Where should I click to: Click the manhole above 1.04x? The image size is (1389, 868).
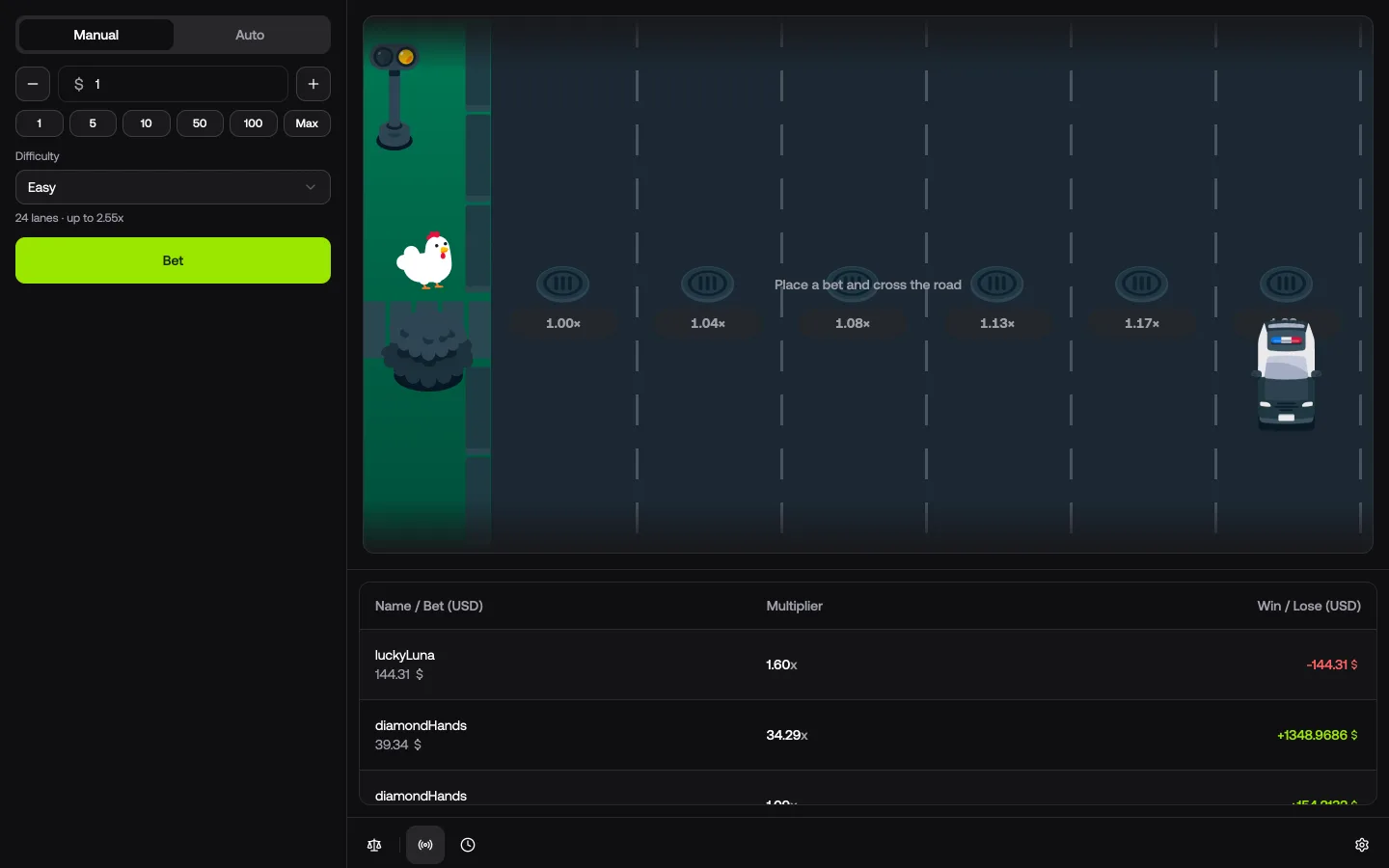pos(708,284)
